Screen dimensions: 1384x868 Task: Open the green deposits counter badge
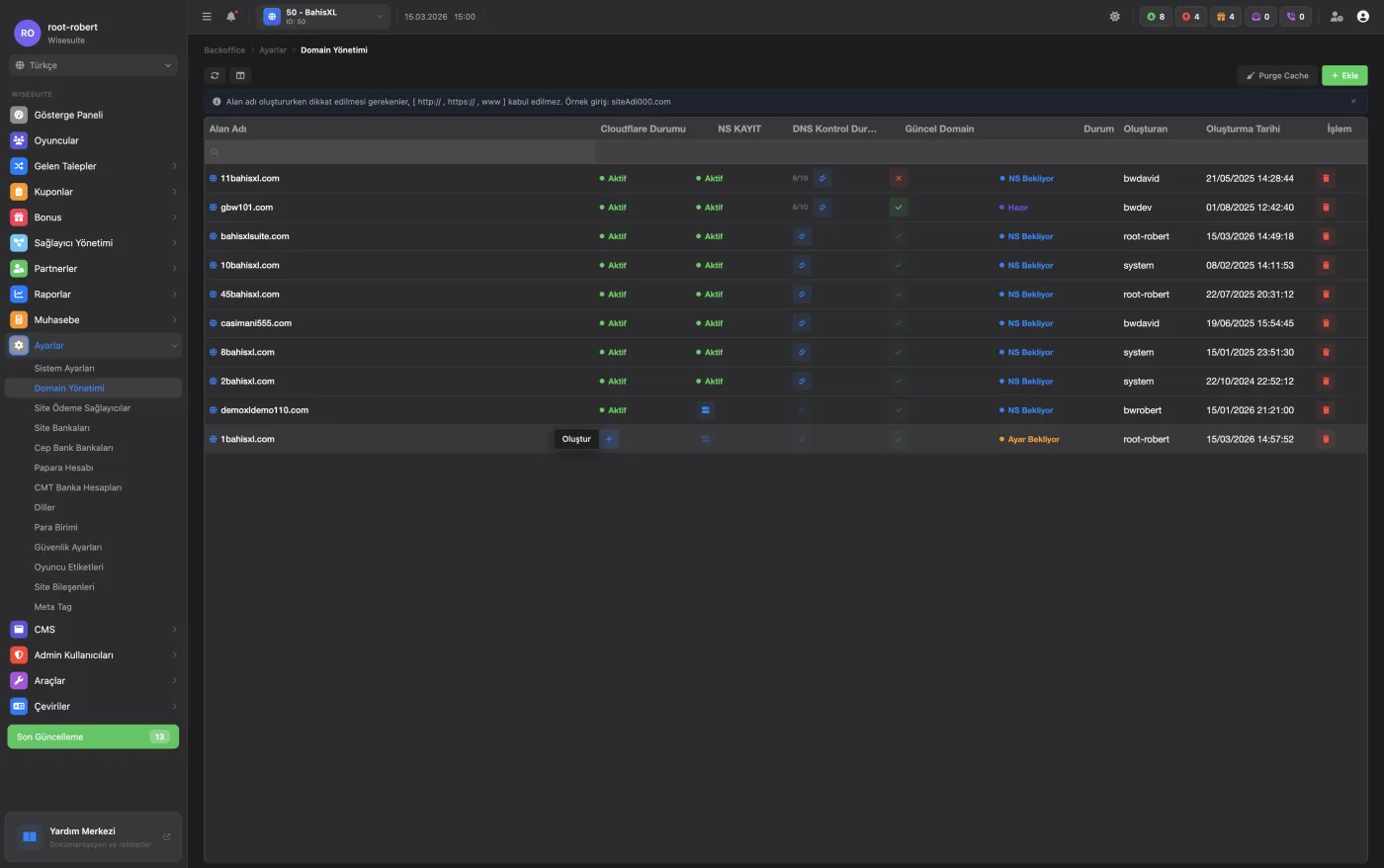coord(1156,16)
